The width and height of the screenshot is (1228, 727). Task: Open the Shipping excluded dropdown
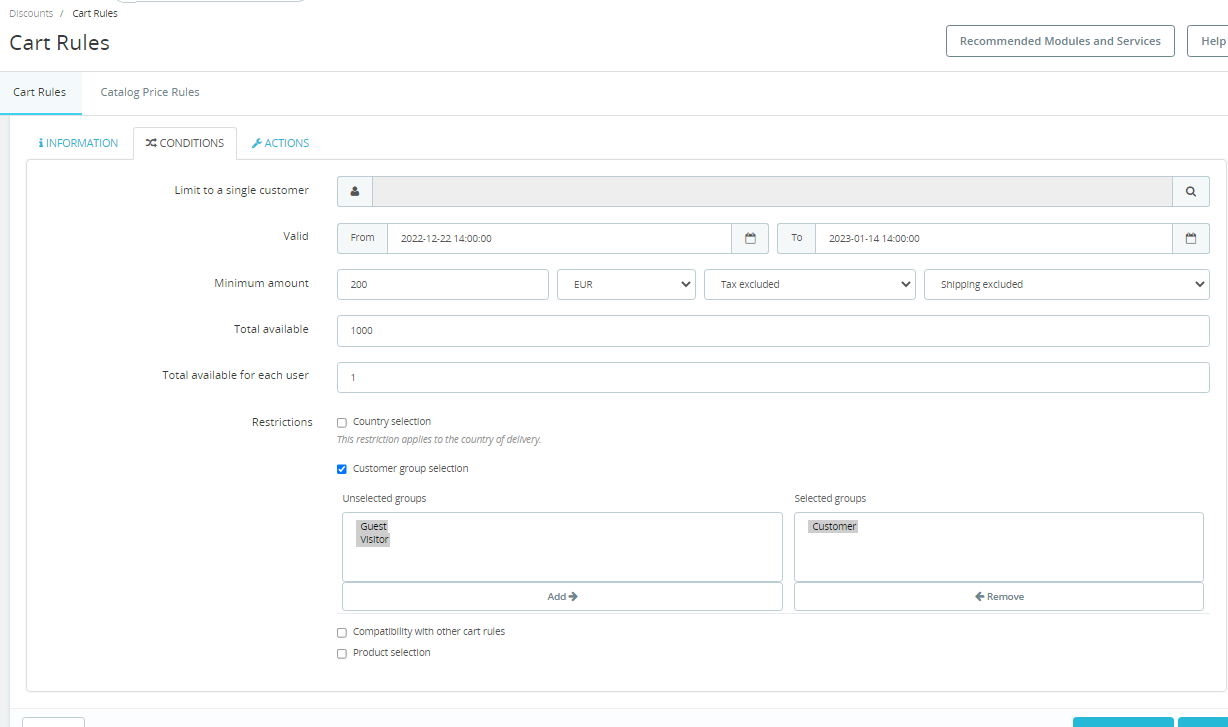pyautogui.click(x=1067, y=284)
